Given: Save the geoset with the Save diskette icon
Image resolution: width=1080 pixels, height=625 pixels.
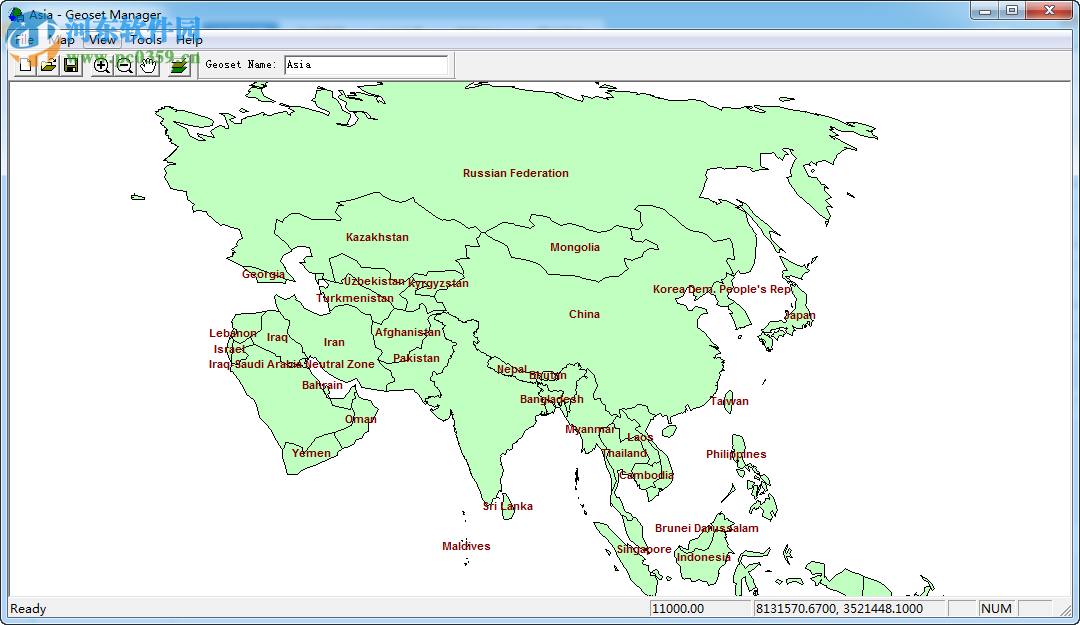Looking at the screenshot, I should coord(71,64).
